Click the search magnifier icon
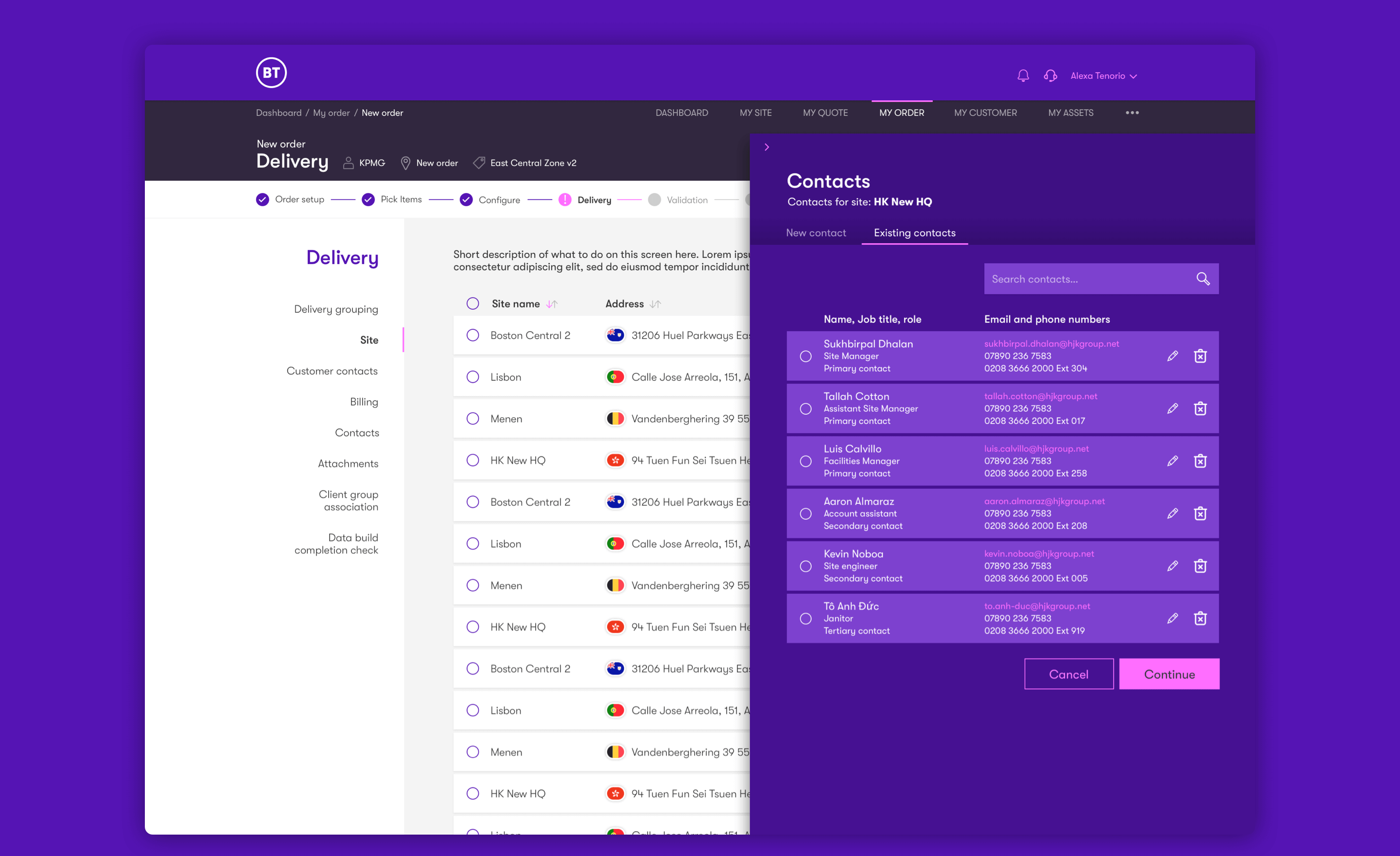 click(1202, 279)
